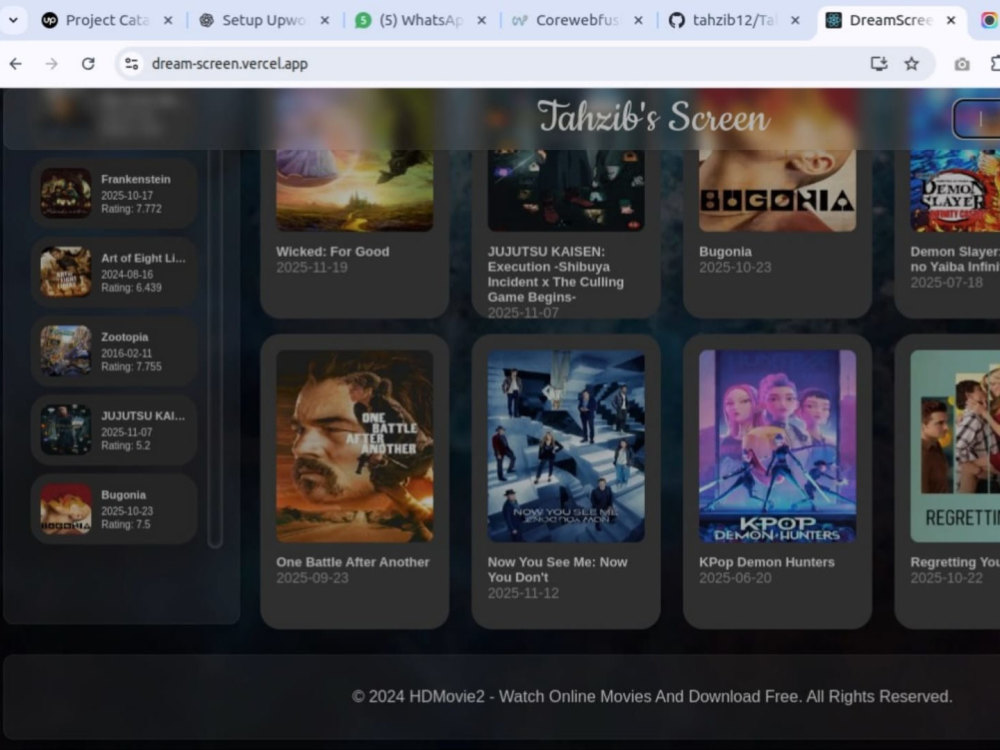Open Now You See Me poster

[566, 446]
